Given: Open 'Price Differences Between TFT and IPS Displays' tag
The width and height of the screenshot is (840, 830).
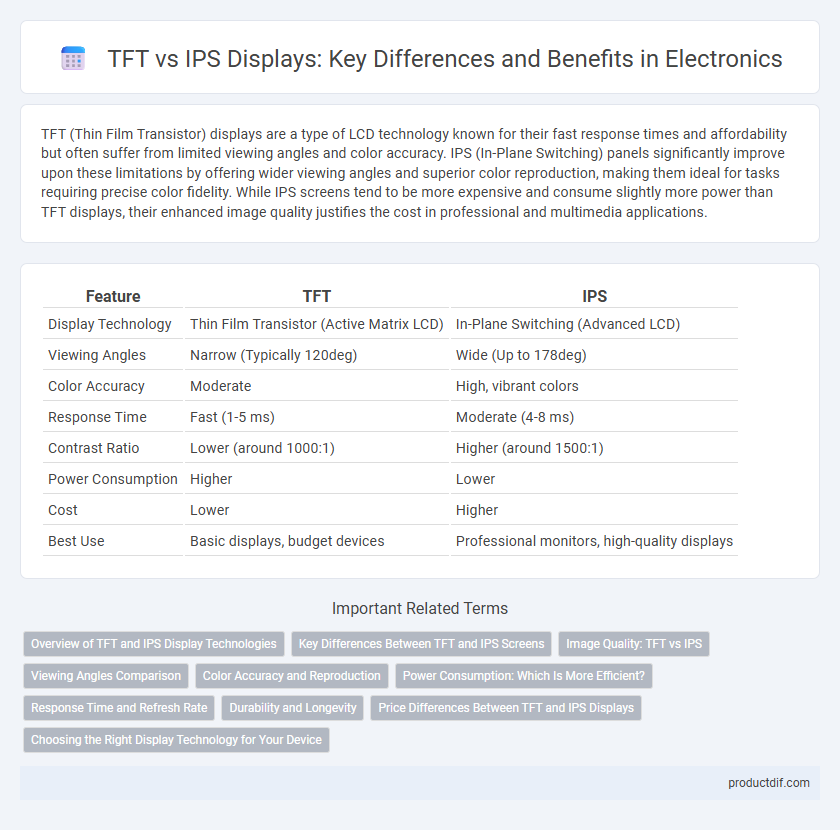Looking at the screenshot, I should (x=506, y=708).
